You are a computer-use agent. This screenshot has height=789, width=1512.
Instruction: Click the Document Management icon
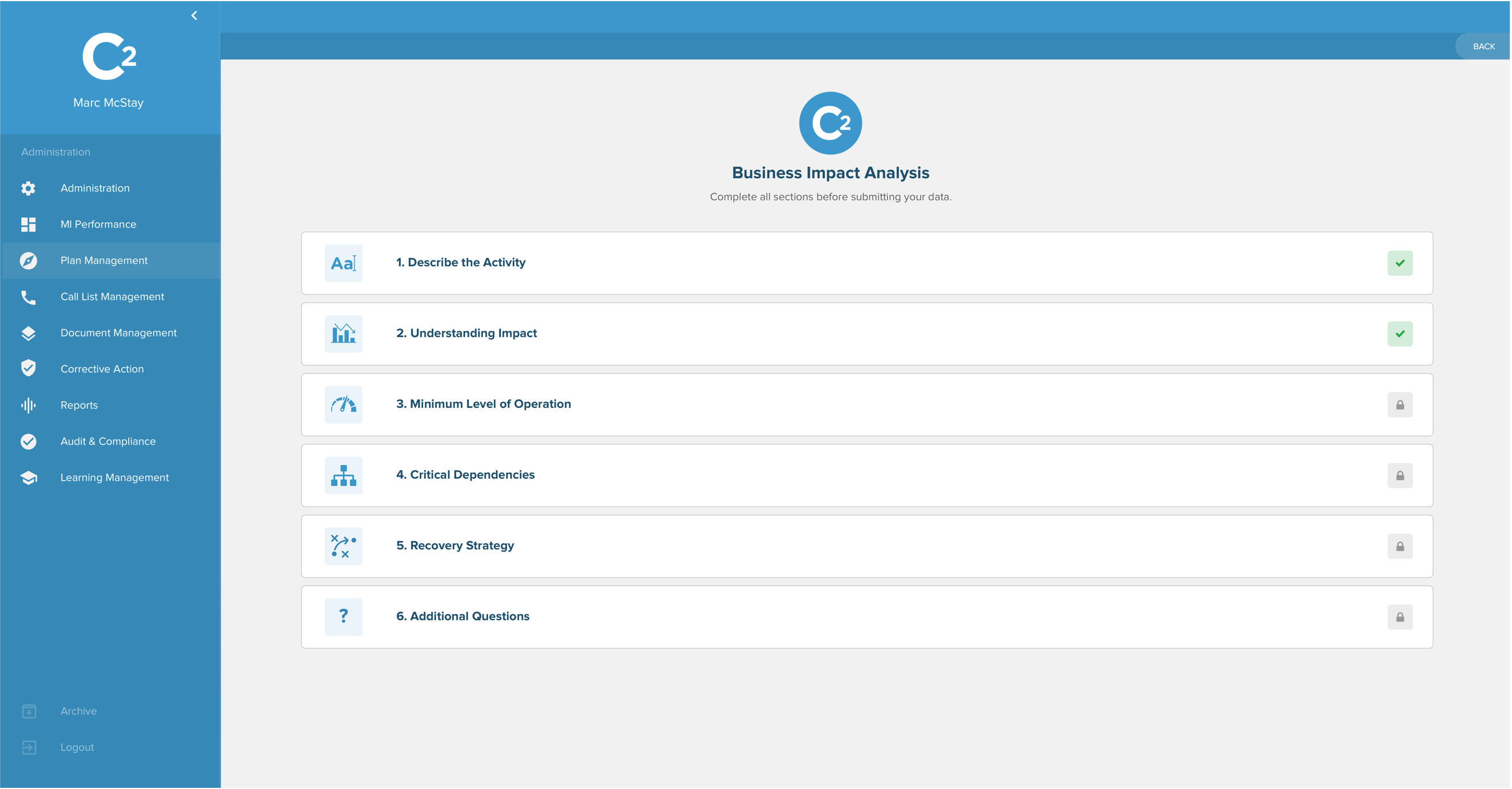click(28, 332)
